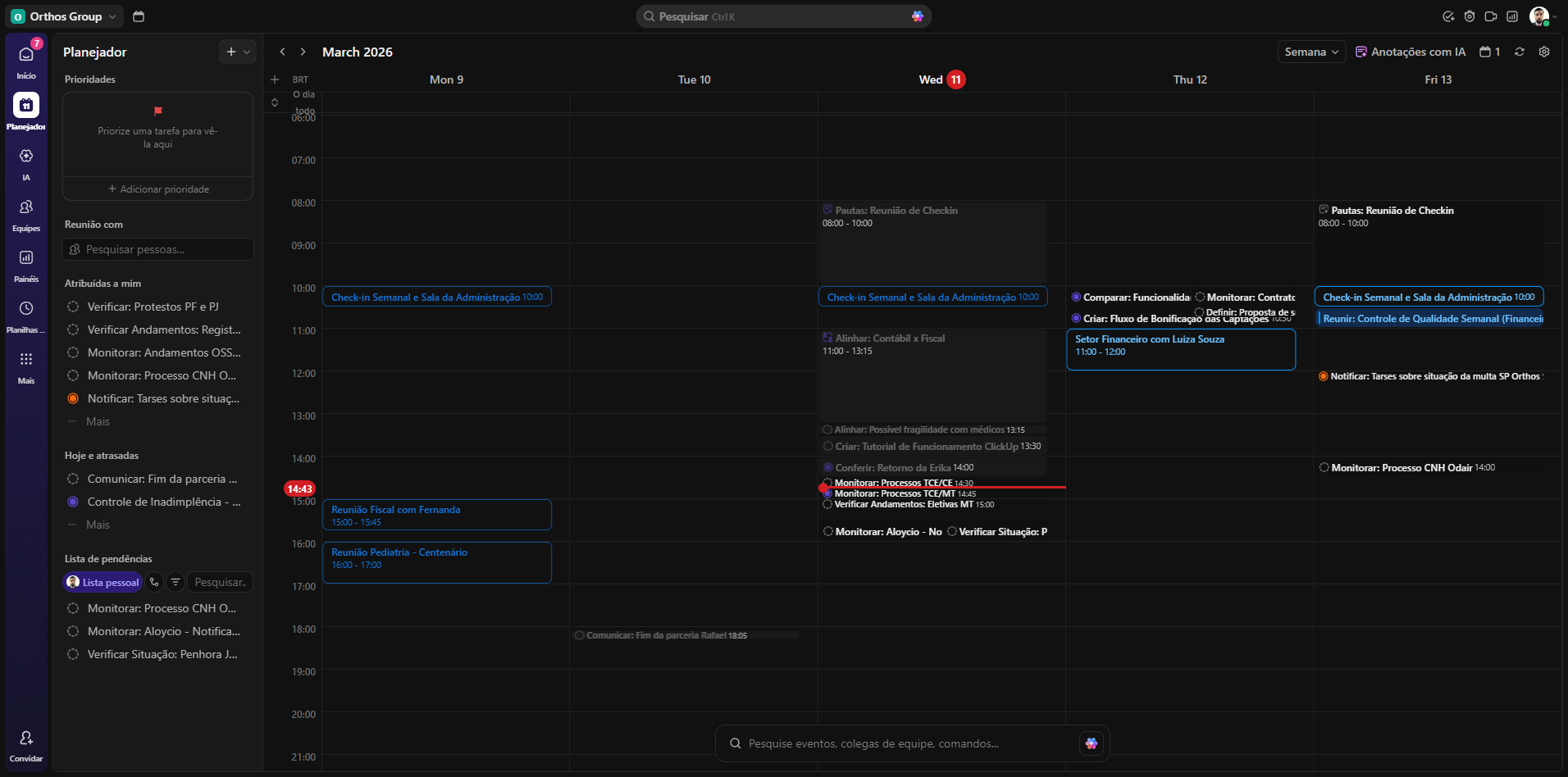Open the IA assistant in left sidebar
1568x777 pixels.
[26, 157]
